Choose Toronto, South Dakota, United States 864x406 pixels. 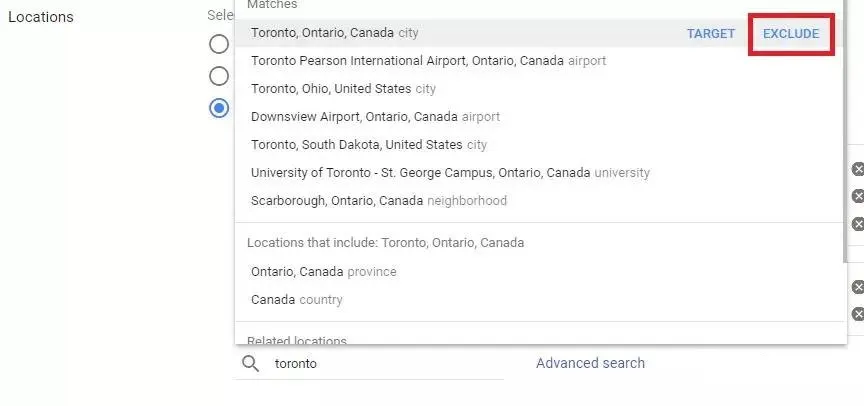click(369, 145)
